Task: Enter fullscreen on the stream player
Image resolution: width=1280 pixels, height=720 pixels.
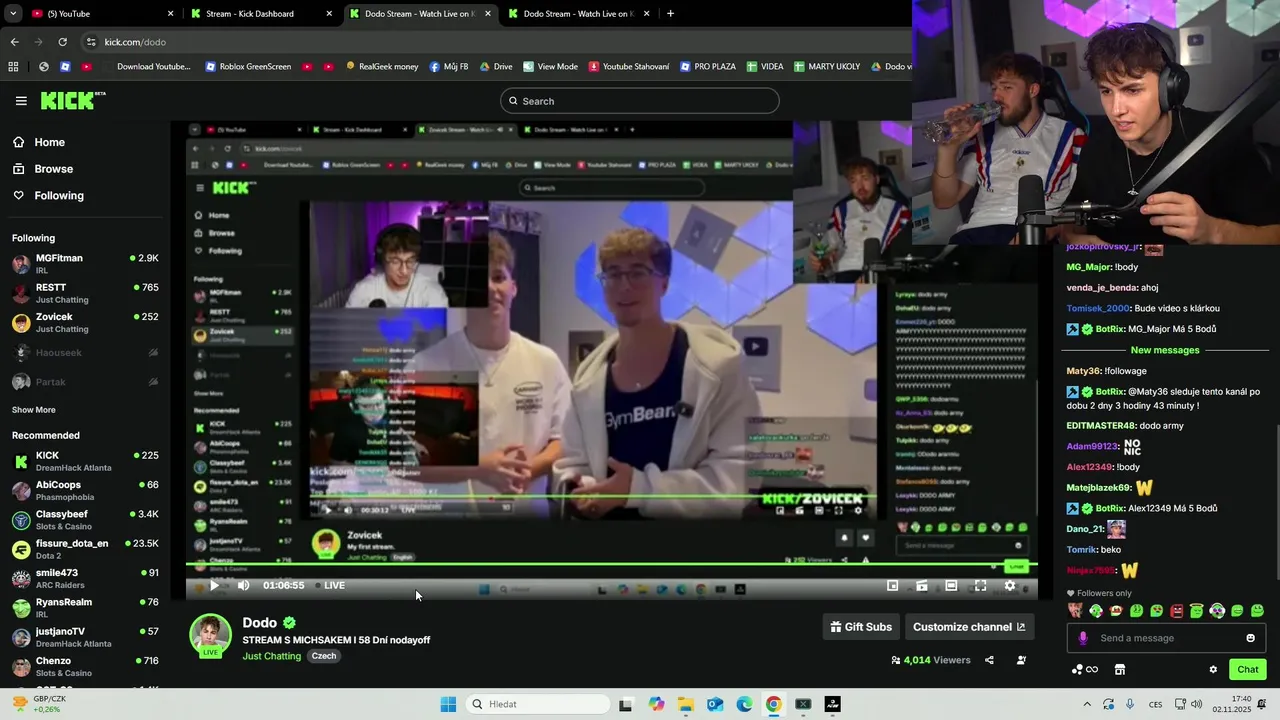Action: point(980,586)
